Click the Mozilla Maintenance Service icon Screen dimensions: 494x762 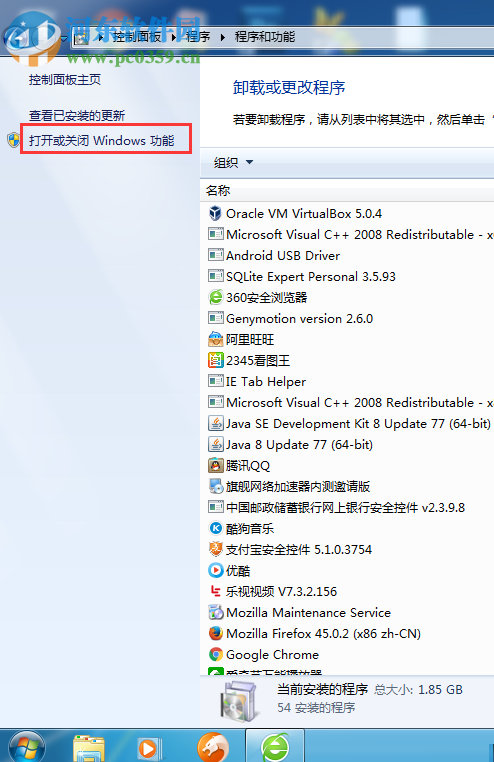click(x=215, y=612)
